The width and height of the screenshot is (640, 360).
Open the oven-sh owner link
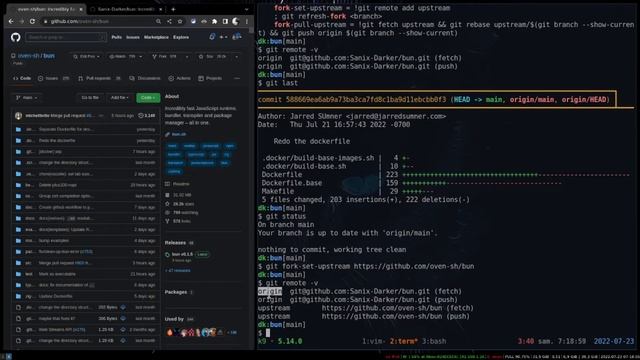pyautogui.click(x=28, y=56)
